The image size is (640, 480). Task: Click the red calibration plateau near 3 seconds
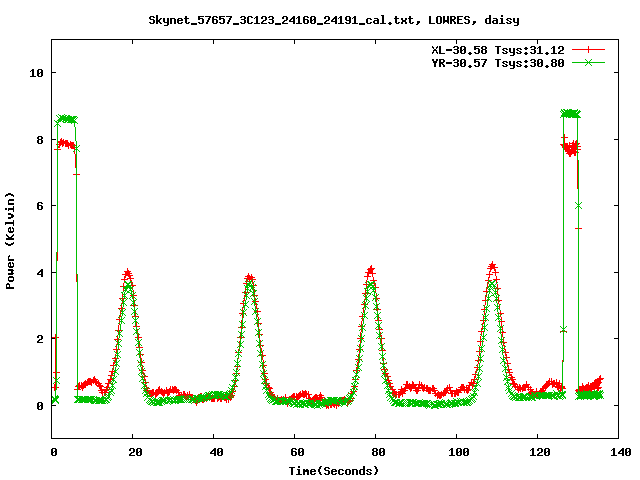tap(66, 144)
